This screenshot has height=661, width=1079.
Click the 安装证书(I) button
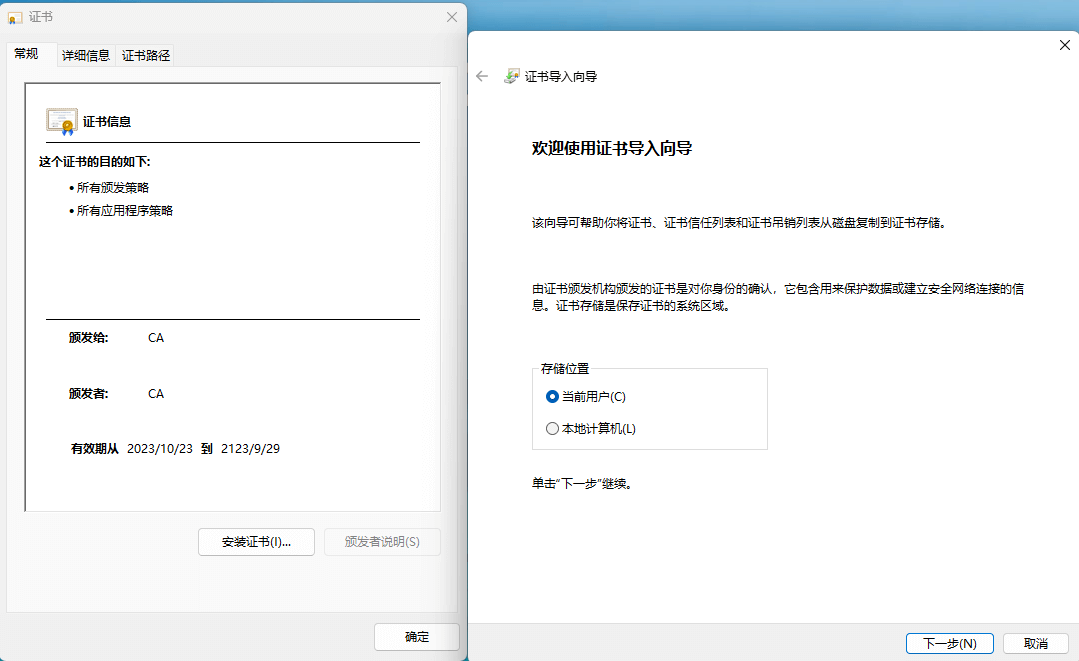tap(256, 541)
